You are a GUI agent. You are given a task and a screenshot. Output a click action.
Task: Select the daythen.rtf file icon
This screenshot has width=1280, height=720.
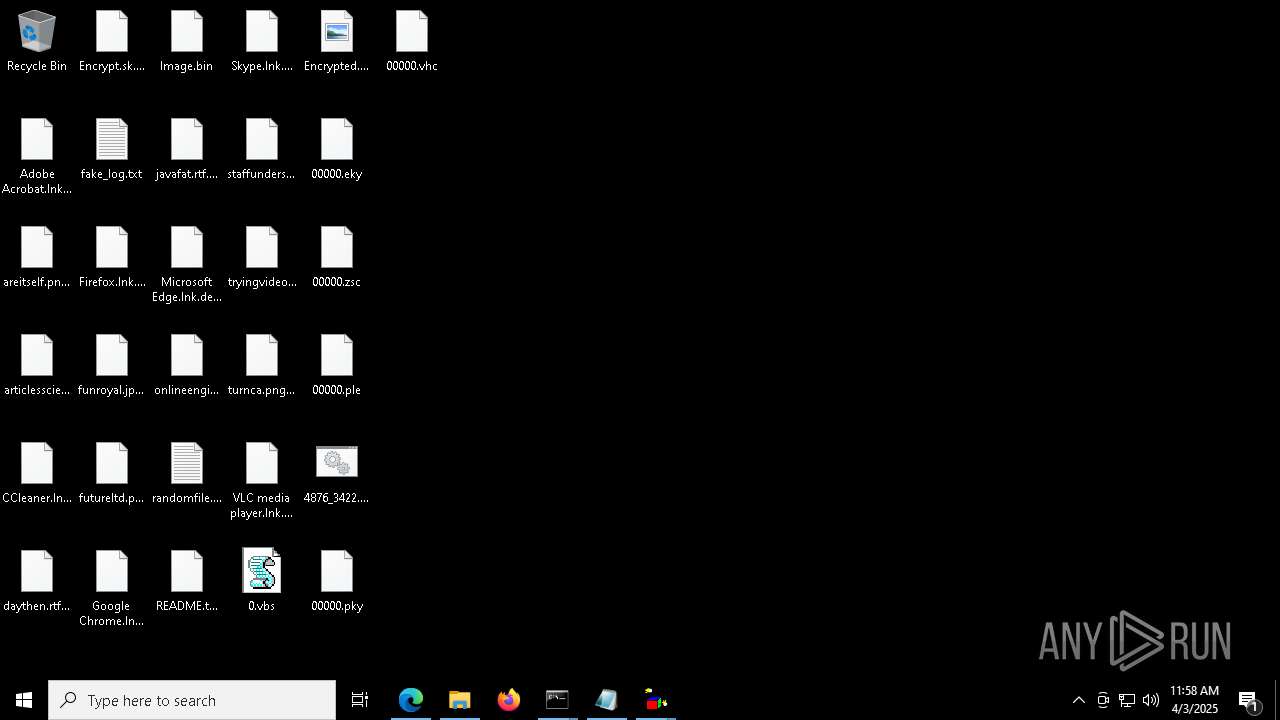pyautogui.click(x=37, y=582)
